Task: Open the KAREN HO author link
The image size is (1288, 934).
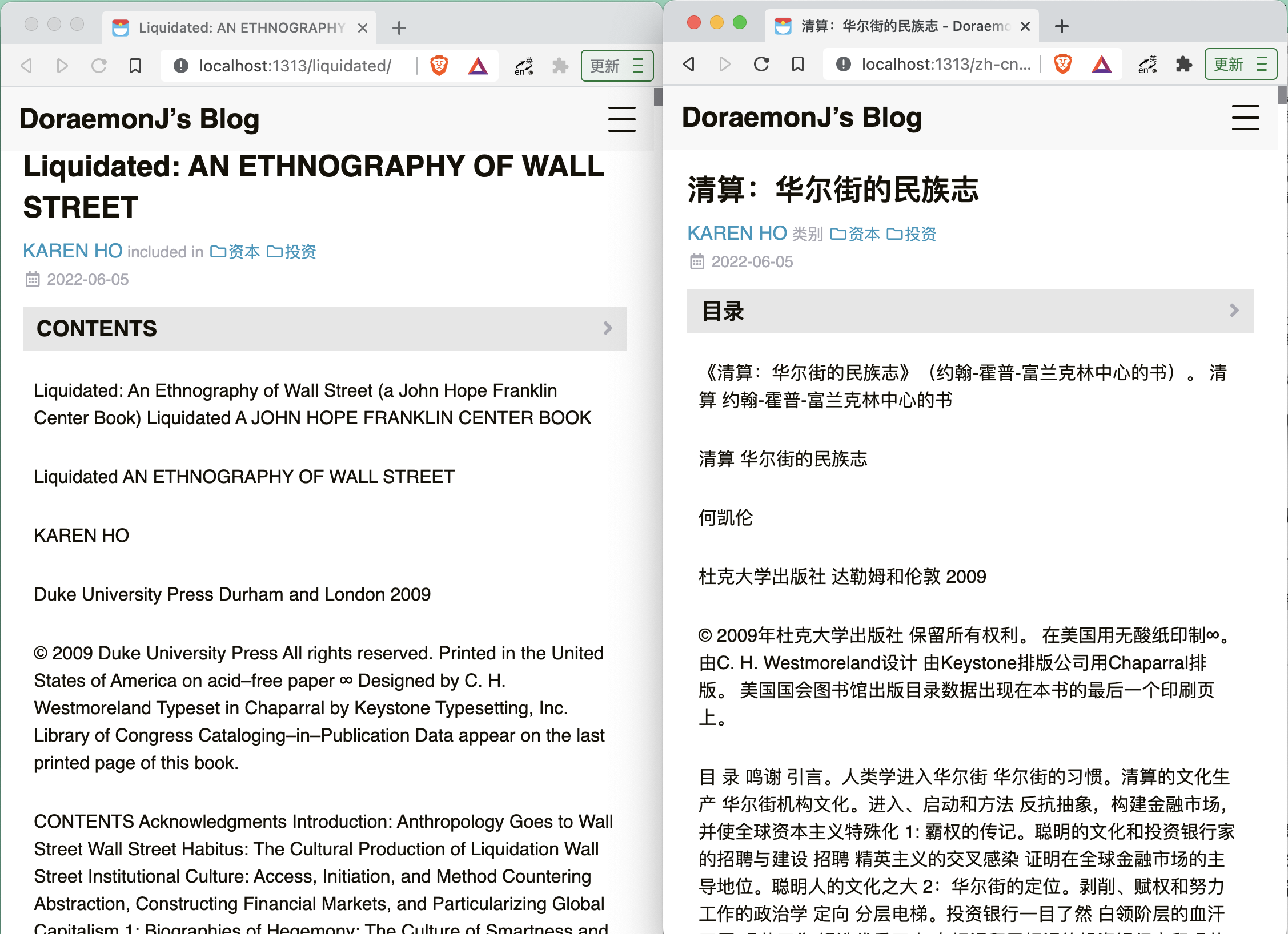Action: (72, 251)
